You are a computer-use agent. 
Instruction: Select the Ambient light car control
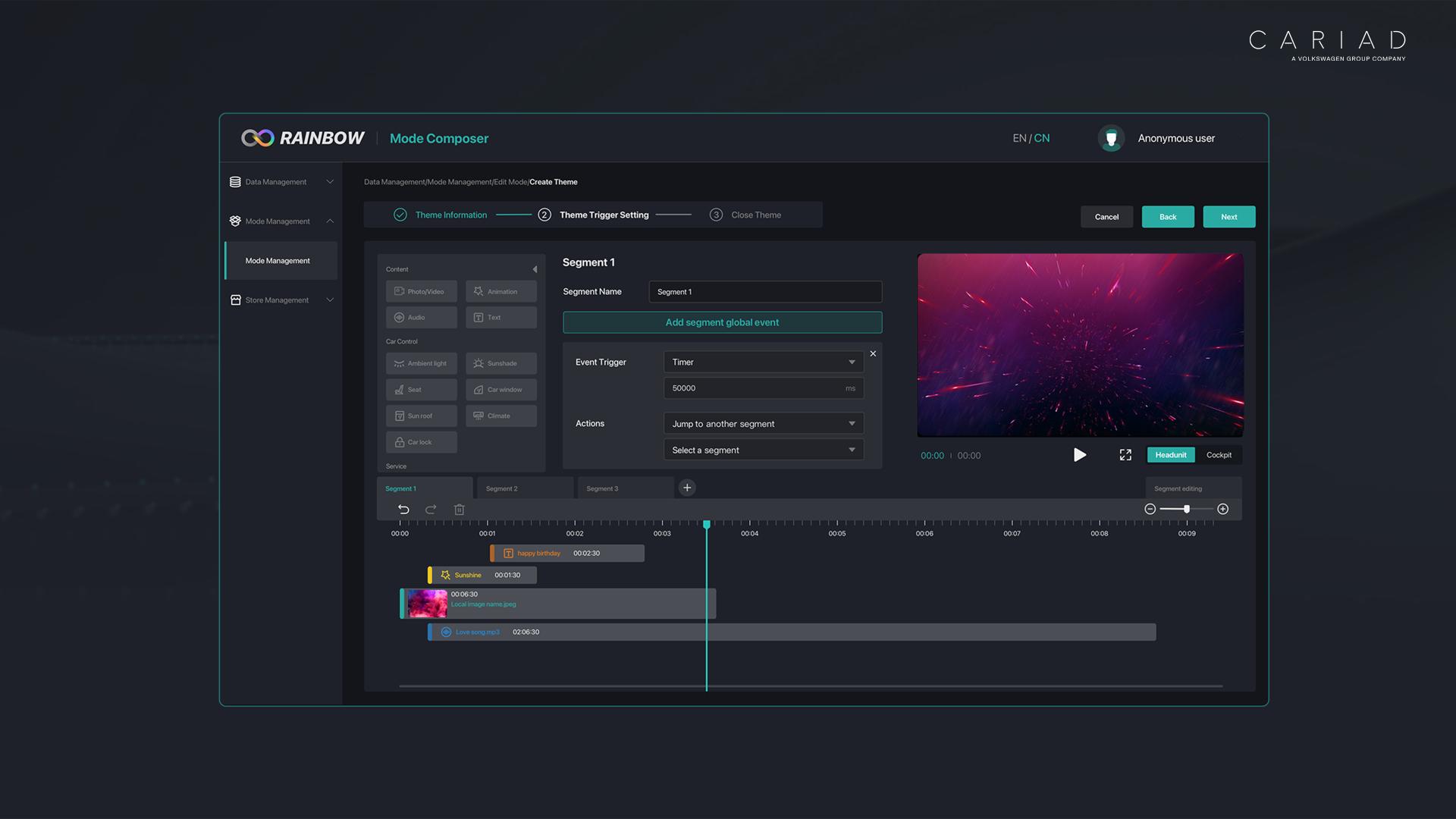tap(421, 363)
